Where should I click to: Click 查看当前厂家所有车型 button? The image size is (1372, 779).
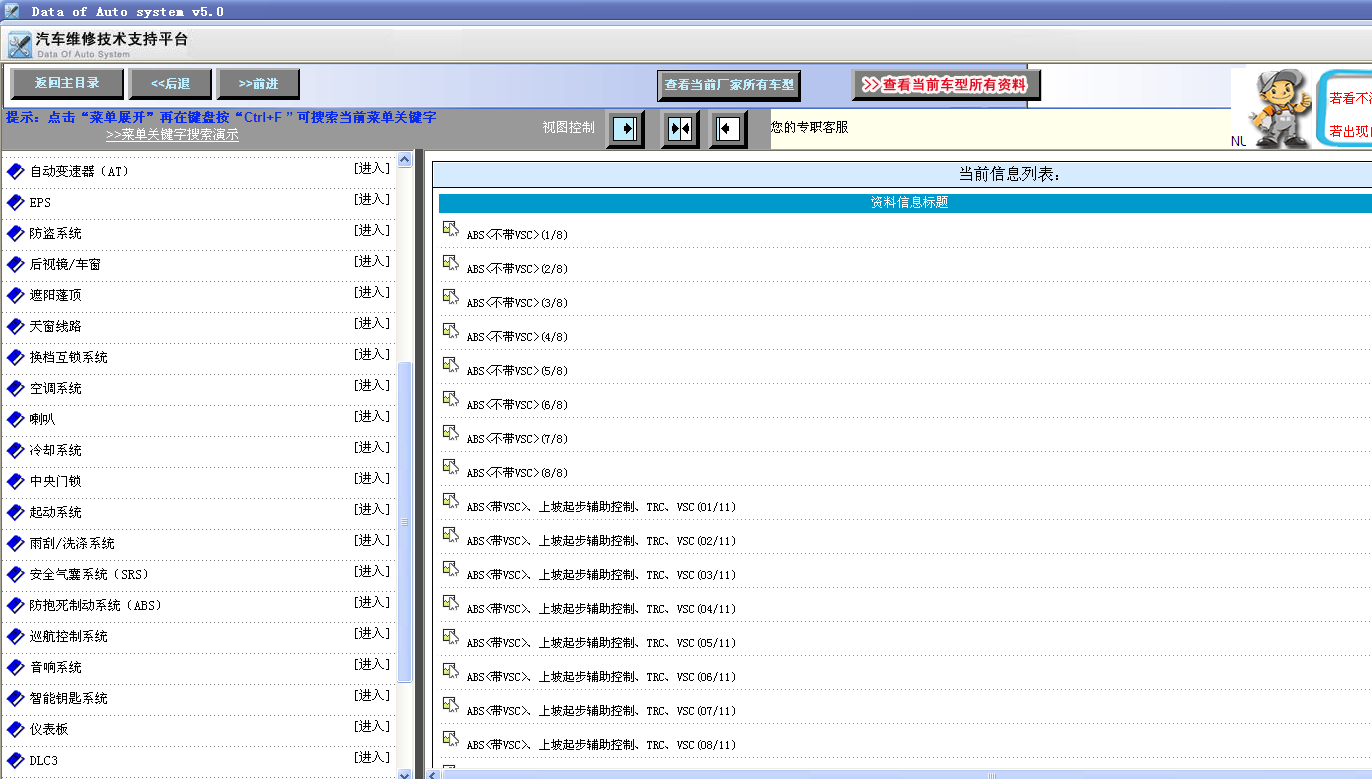[729, 85]
